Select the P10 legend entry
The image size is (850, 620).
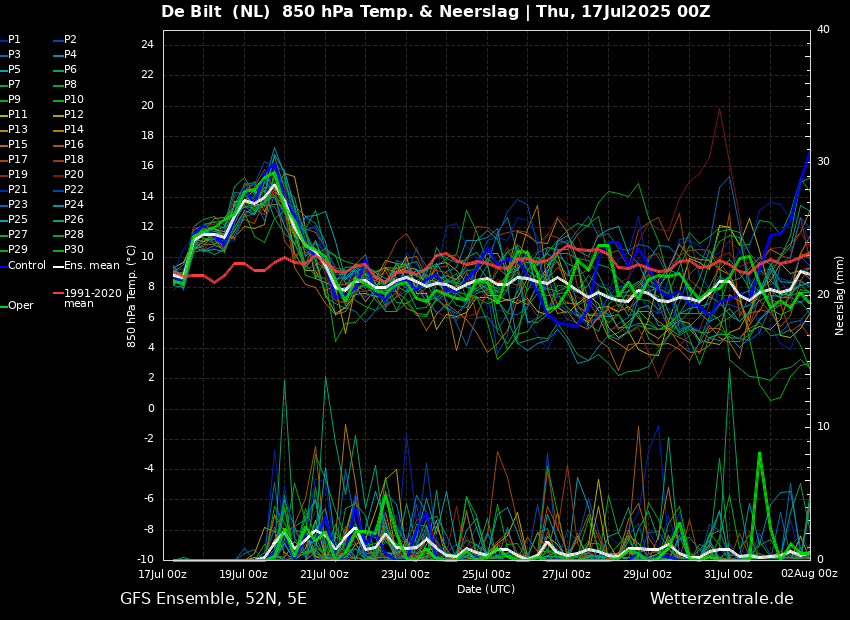point(68,100)
